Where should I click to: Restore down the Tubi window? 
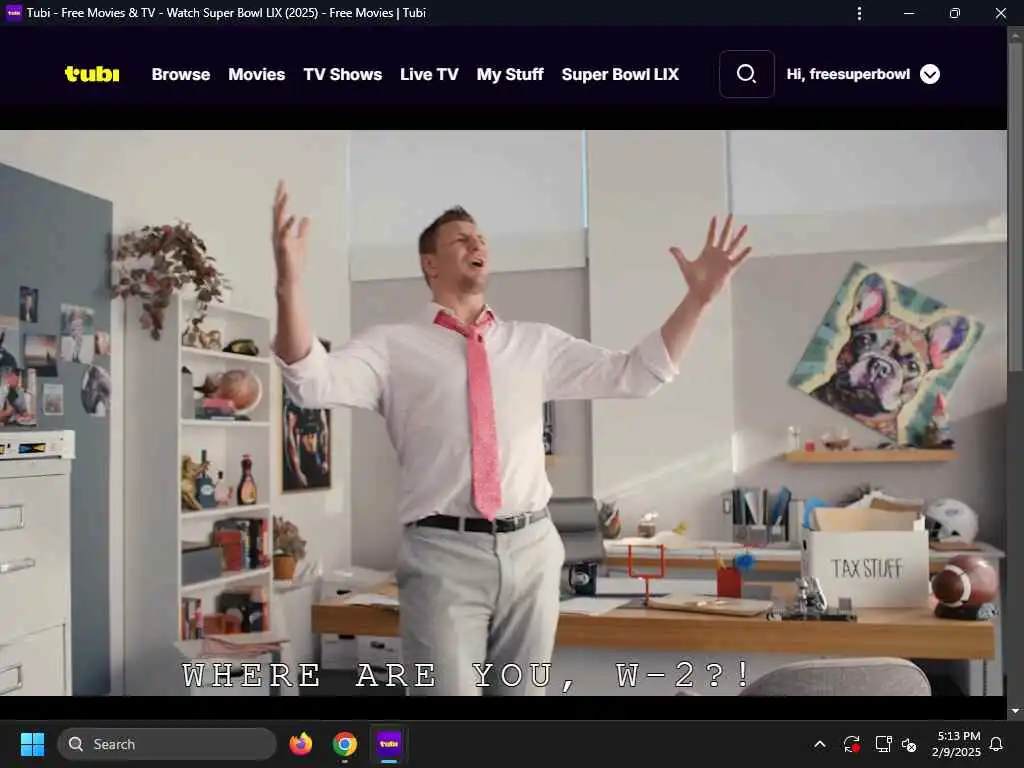(x=955, y=13)
